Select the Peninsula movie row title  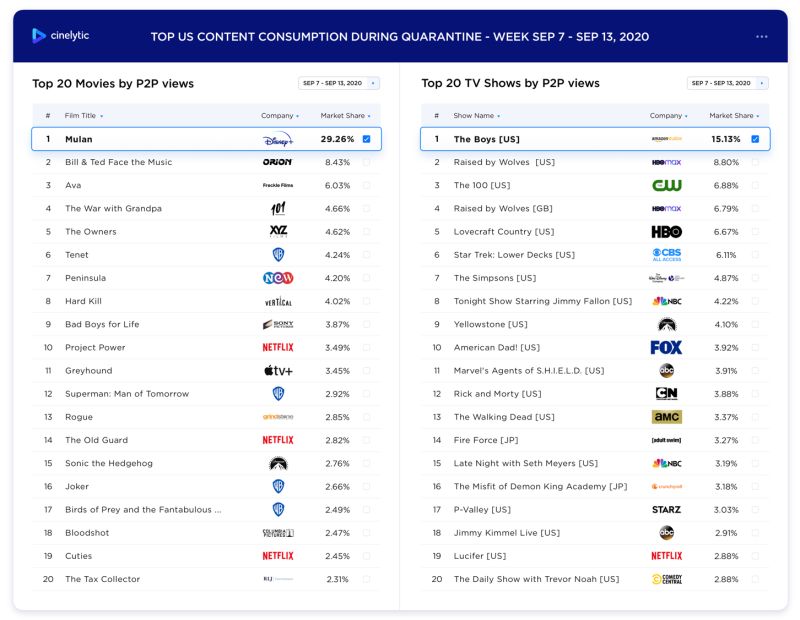coord(86,278)
